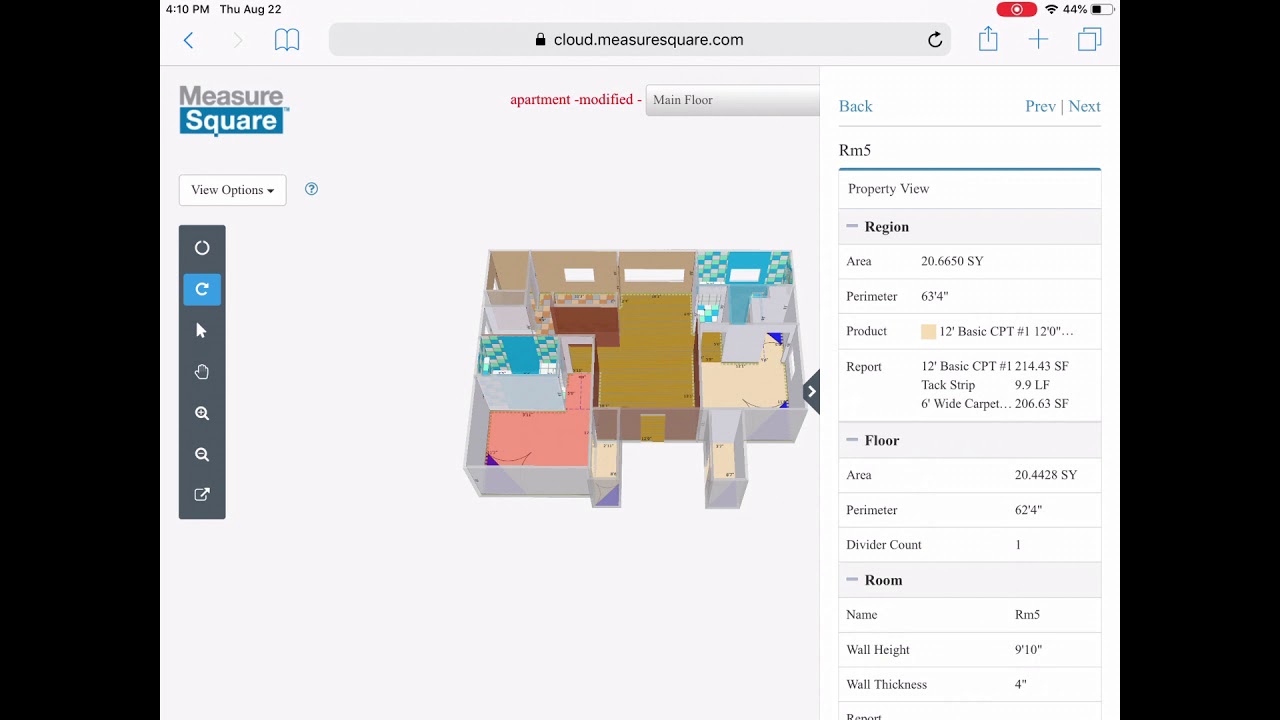The height and width of the screenshot is (720, 1280).
Task: Tap the cloud.measuresquare.com address bar
Action: tap(640, 40)
